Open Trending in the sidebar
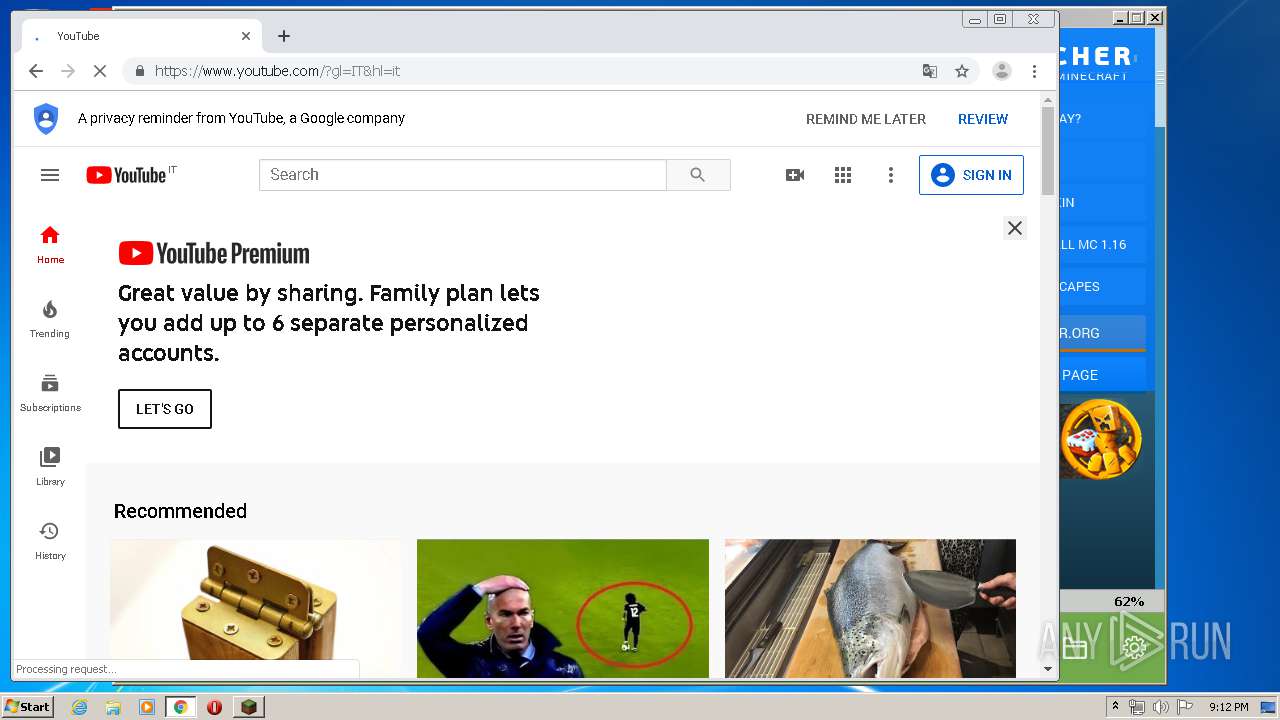 point(50,319)
